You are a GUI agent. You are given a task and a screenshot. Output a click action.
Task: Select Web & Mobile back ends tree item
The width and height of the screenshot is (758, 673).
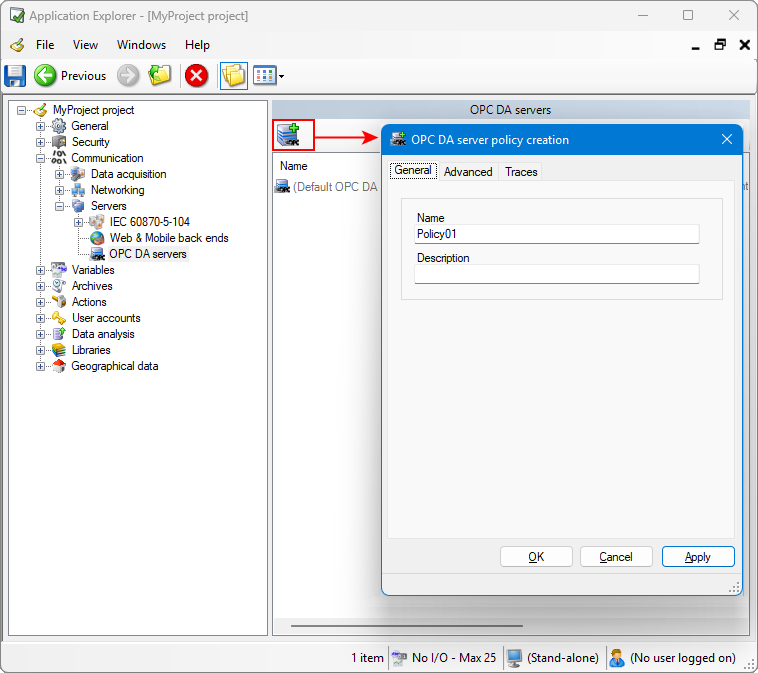click(x=168, y=238)
